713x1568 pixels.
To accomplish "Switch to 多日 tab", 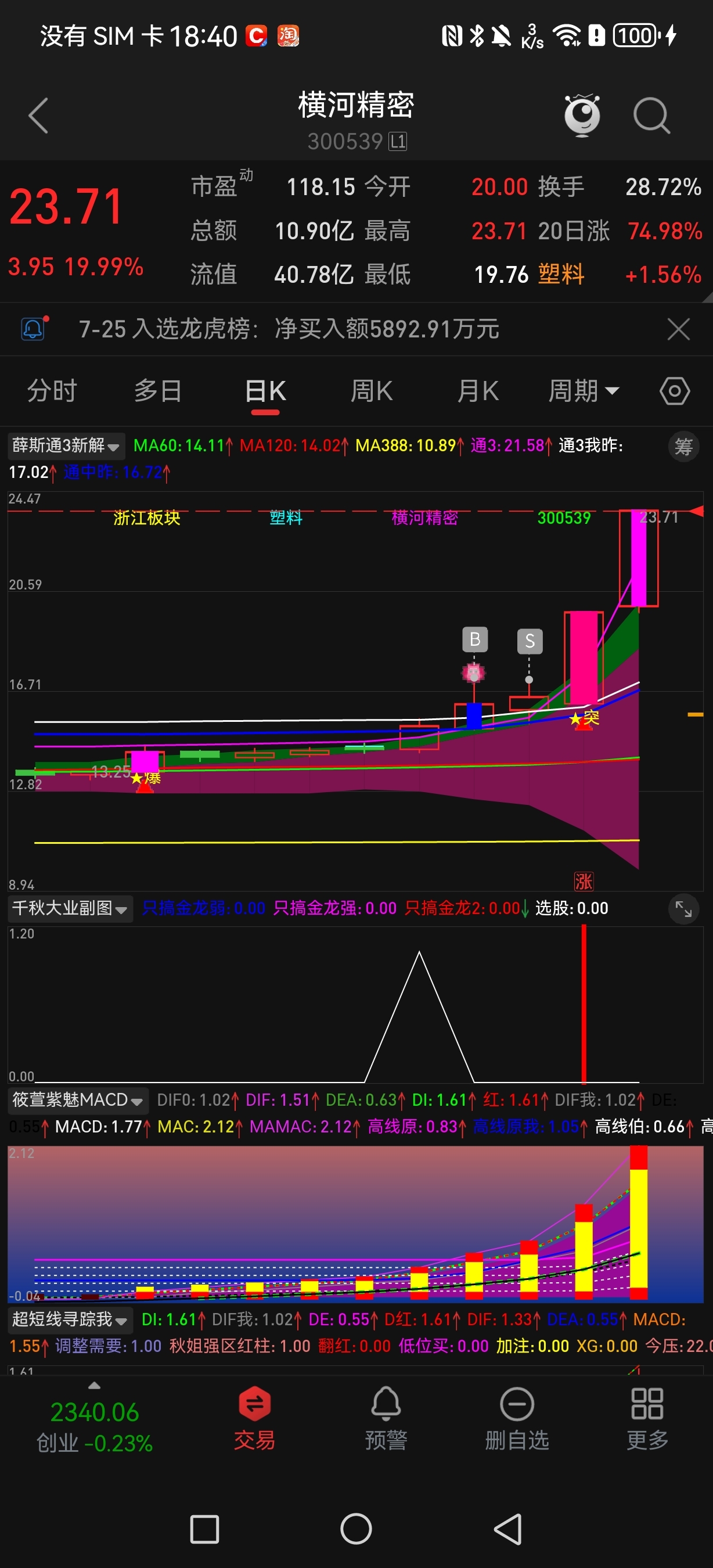I will (x=157, y=391).
